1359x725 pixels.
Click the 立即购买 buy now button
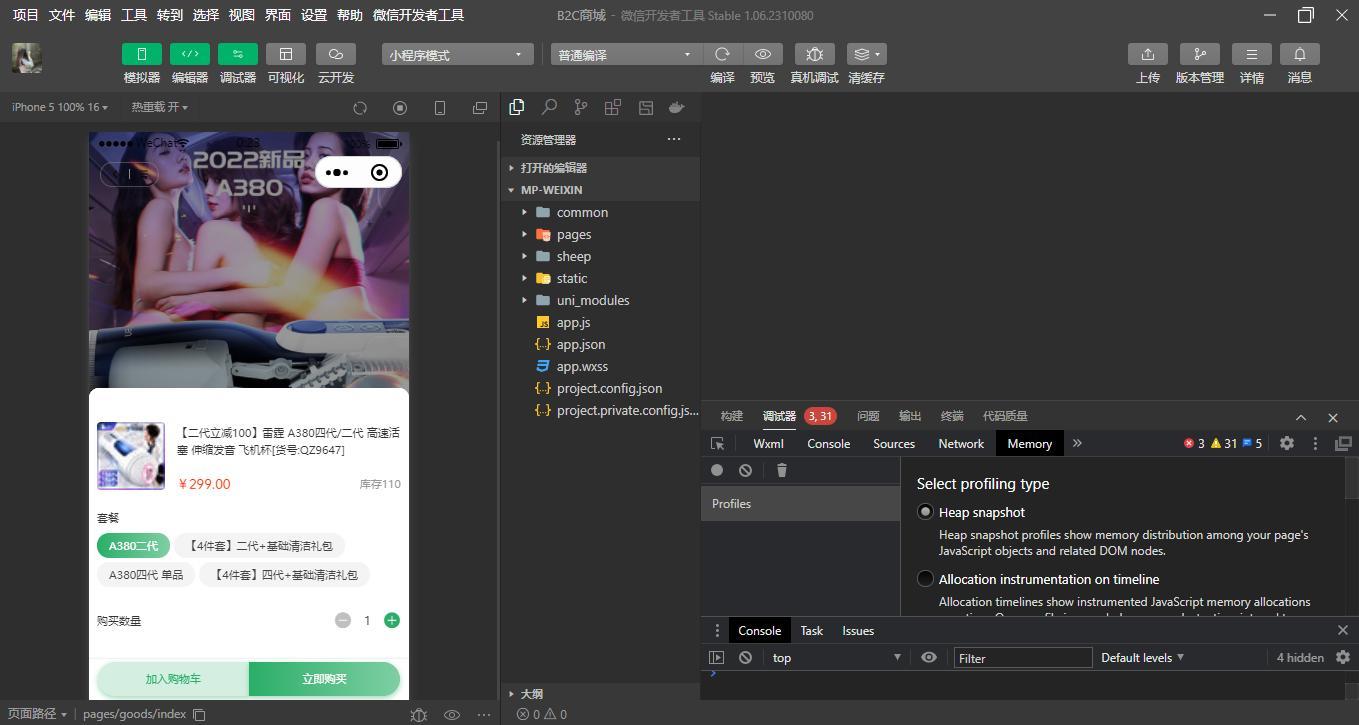(x=324, y=679)
